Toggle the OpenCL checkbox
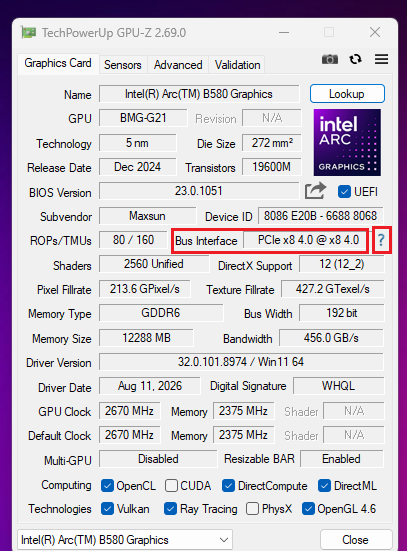This screenshot has height=551, width=407. point(107,486)
